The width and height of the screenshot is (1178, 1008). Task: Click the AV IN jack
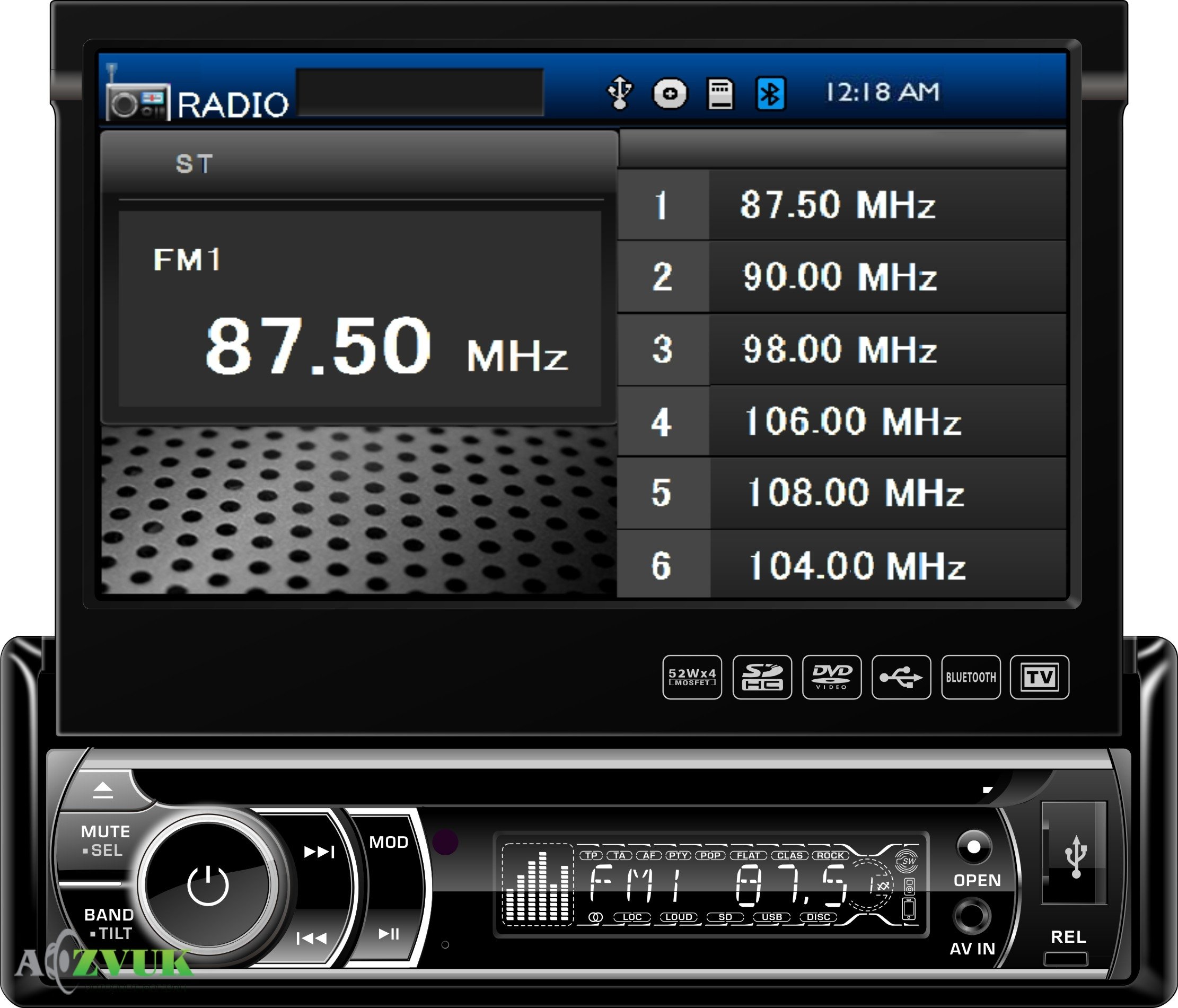(972, 916)
